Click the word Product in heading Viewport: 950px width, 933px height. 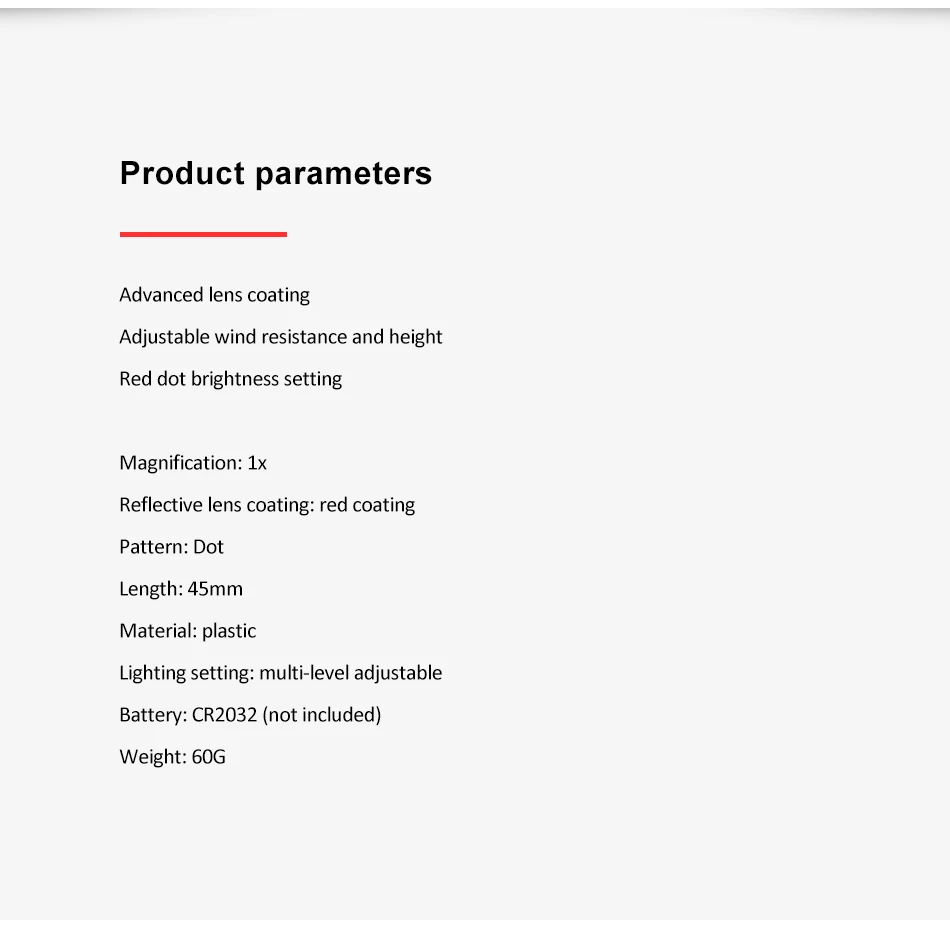182,173
